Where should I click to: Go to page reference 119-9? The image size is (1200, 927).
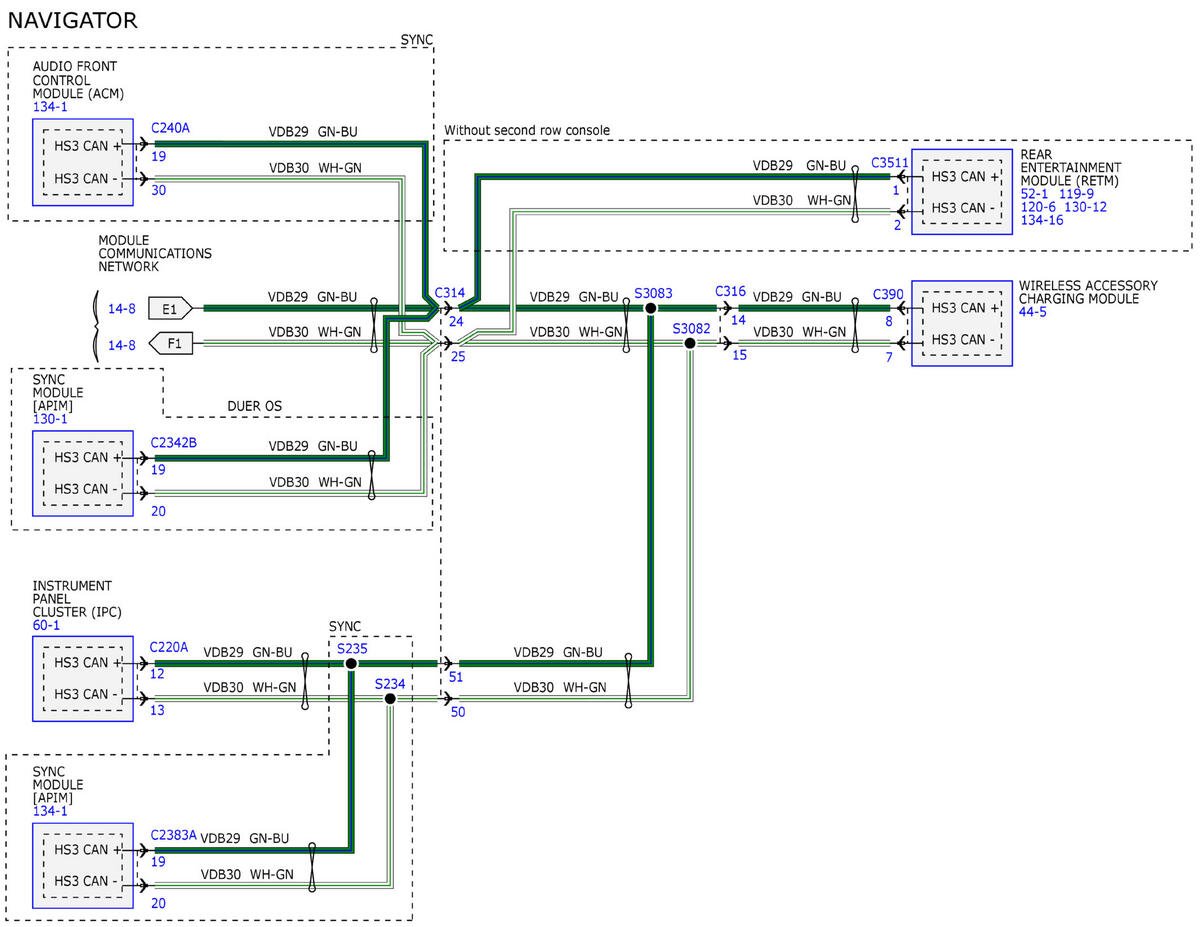[x=1076, y=193]
